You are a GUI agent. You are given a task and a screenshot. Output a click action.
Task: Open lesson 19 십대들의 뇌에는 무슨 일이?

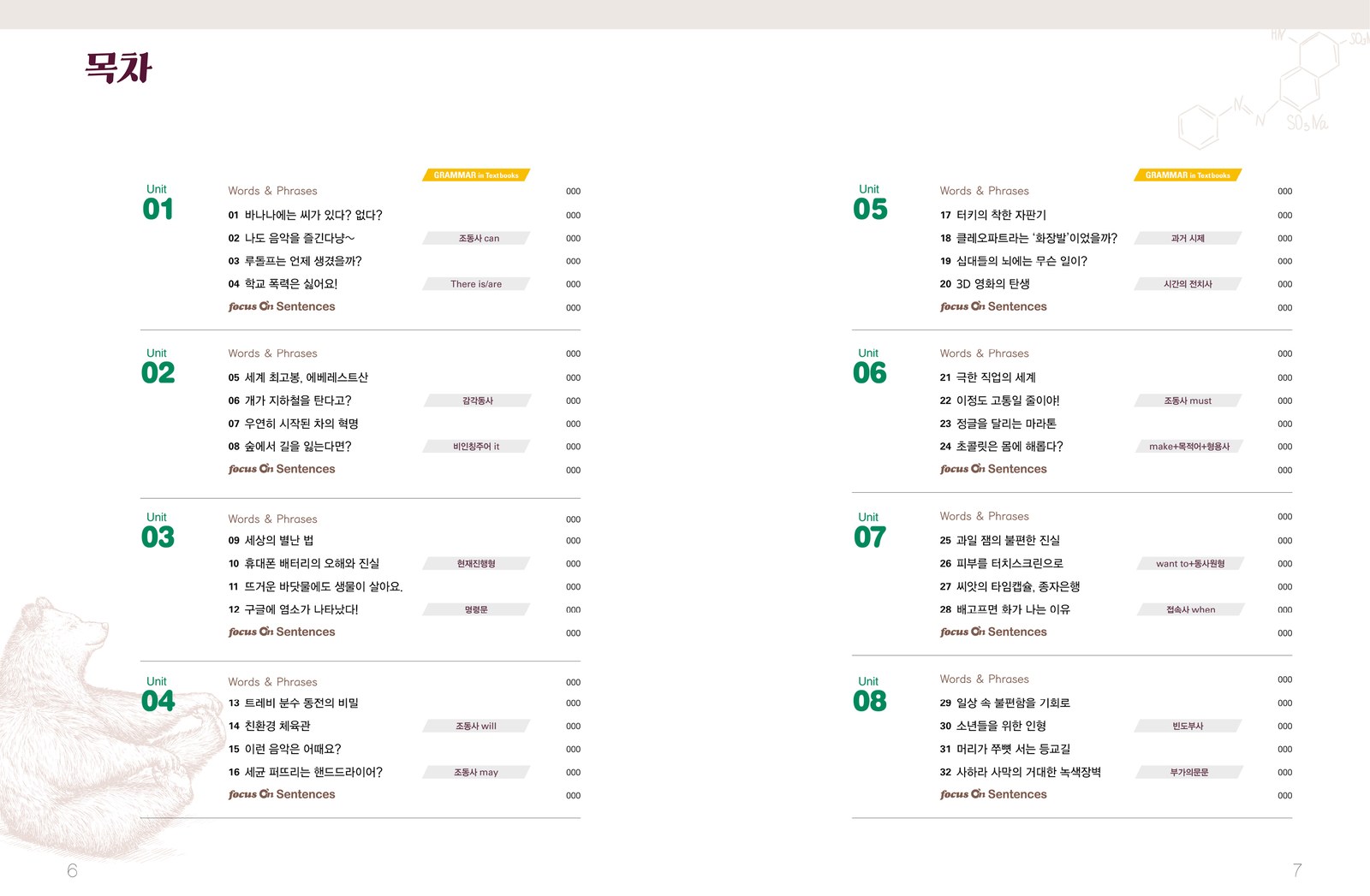pyautogui.click(x=1013, y=261)
